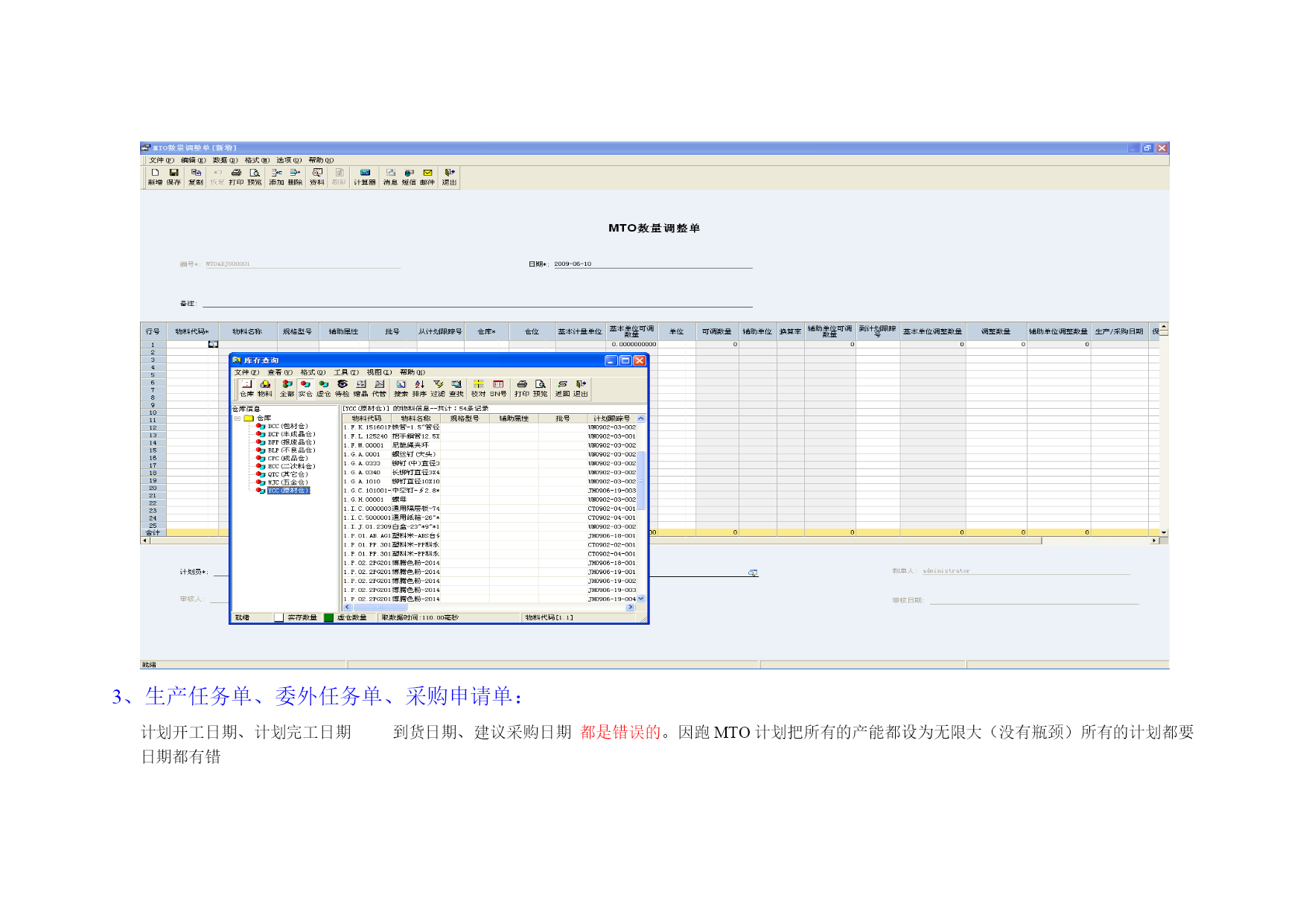Open 查看 menu in the 库存查询 window
This screenshot has width=1306, height=924.
(x=280, y=372)
